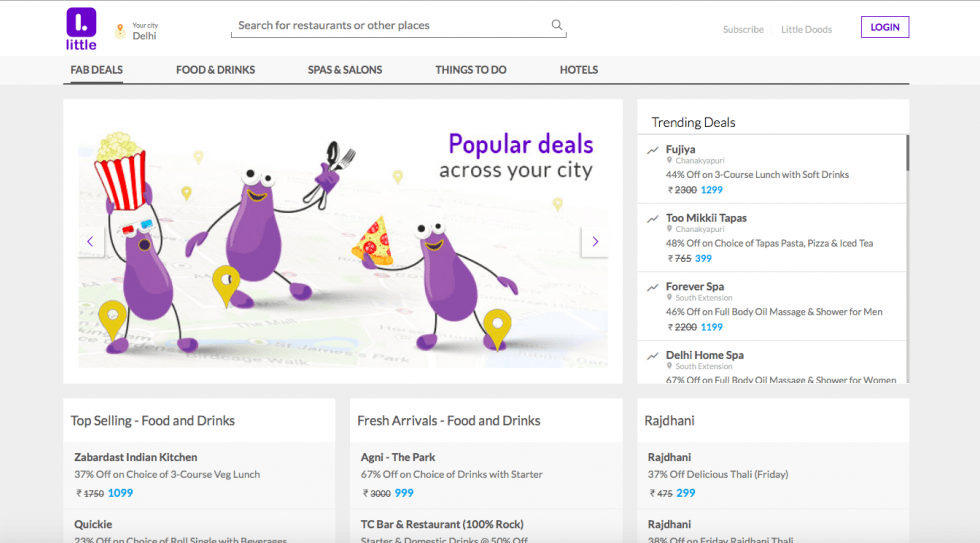Open the Delhi city selector
This screenshot has width=980, height=543.
click(144, 35)
